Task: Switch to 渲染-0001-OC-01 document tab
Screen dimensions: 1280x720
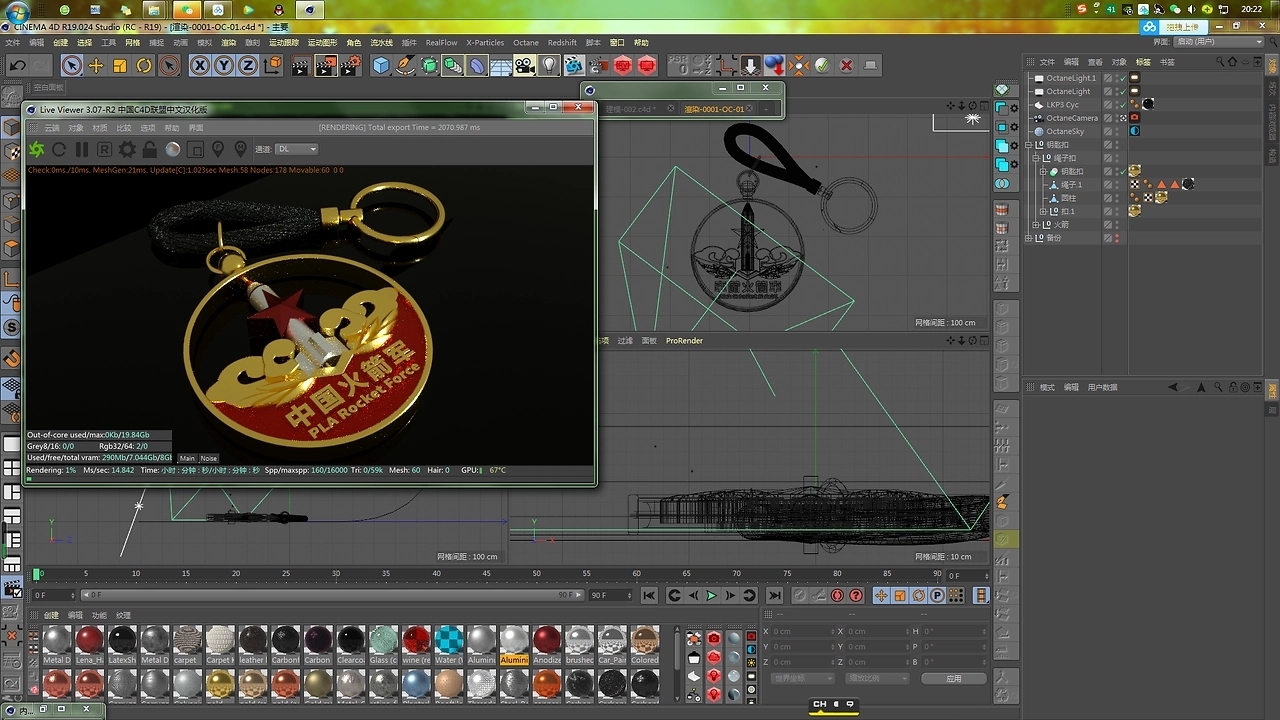Action: [714, 109]
